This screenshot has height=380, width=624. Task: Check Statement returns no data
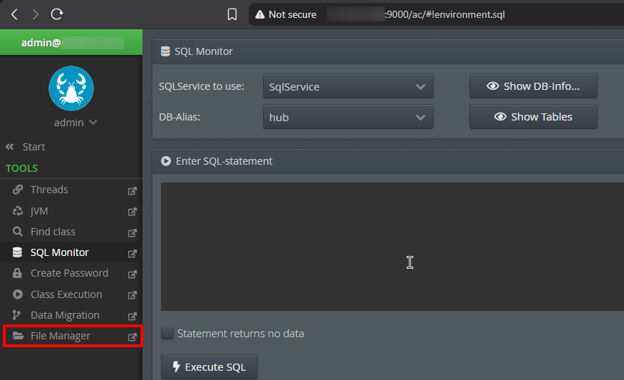pos(168,333)
